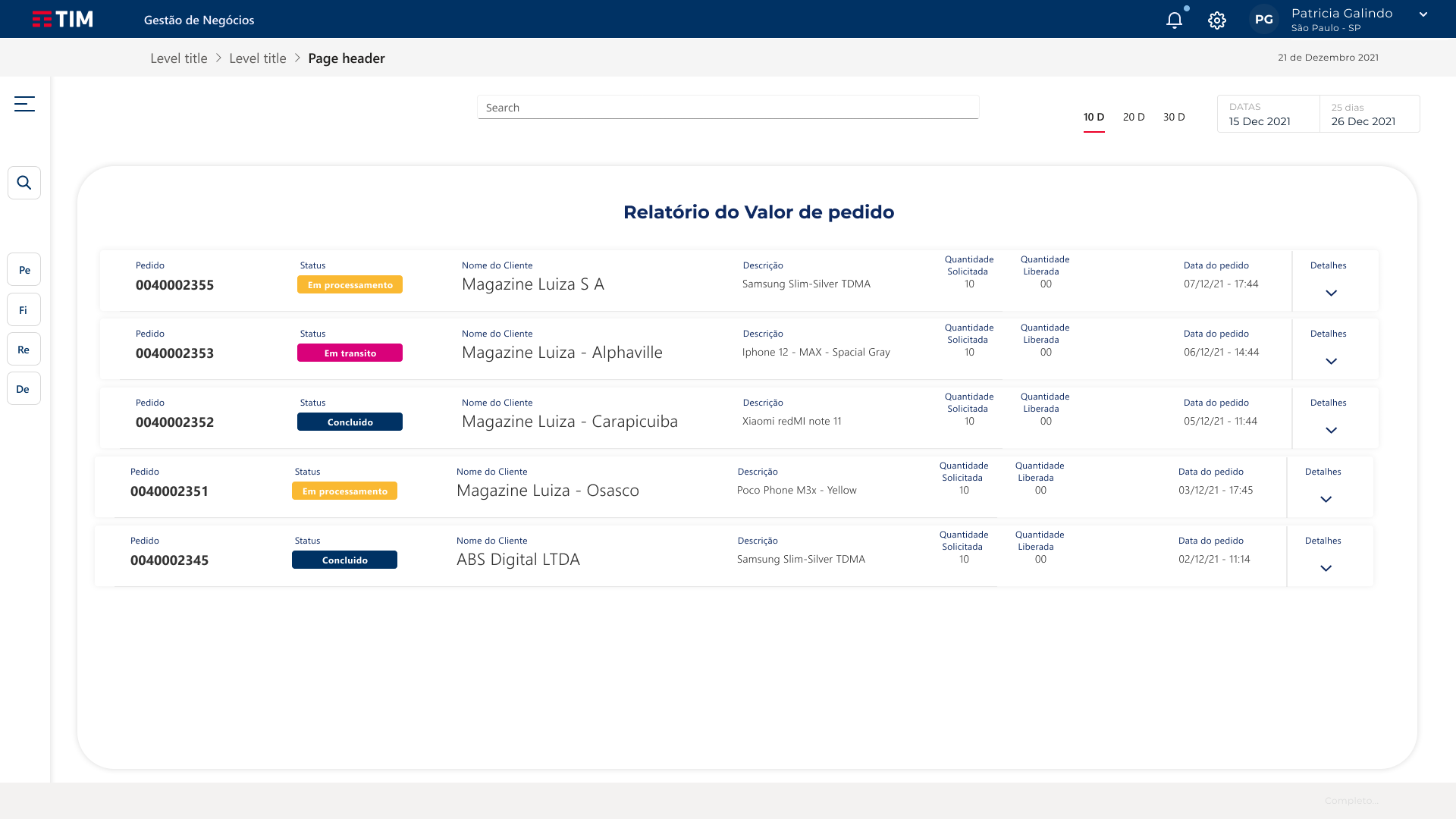Open the notifications bell
Viewport: 1456px width, 819px height.
(x=1175, y=20)
